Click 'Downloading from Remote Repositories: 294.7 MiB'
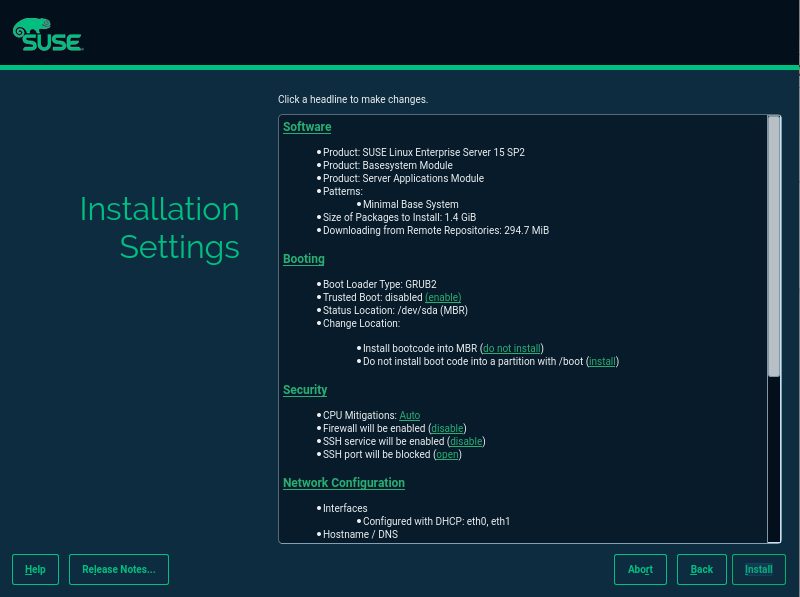Screen dimensions: 800x597 pos(436,231)
